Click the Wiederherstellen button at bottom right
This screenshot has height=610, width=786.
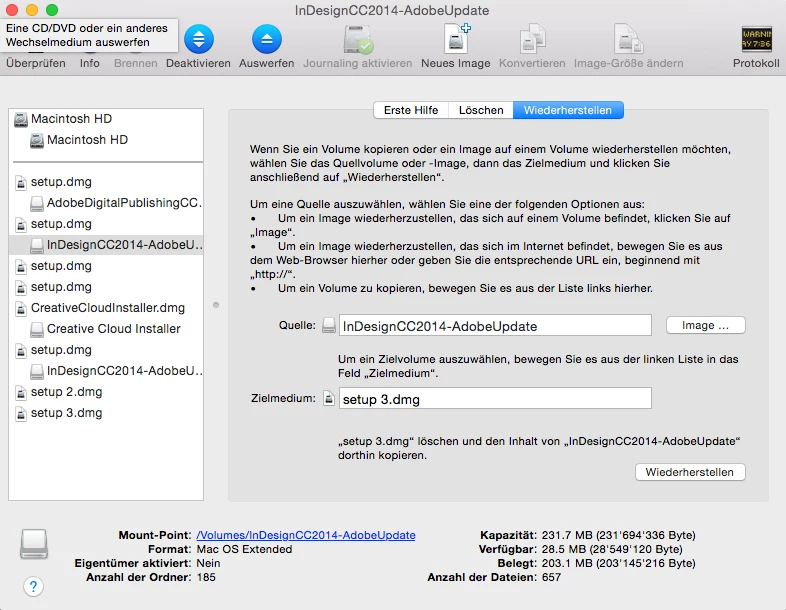point(690,472)
